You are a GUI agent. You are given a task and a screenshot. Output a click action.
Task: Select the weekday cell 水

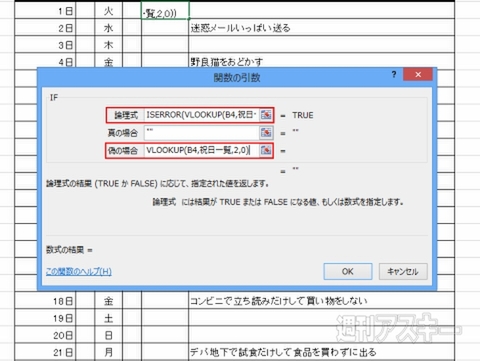pos(109,28)
